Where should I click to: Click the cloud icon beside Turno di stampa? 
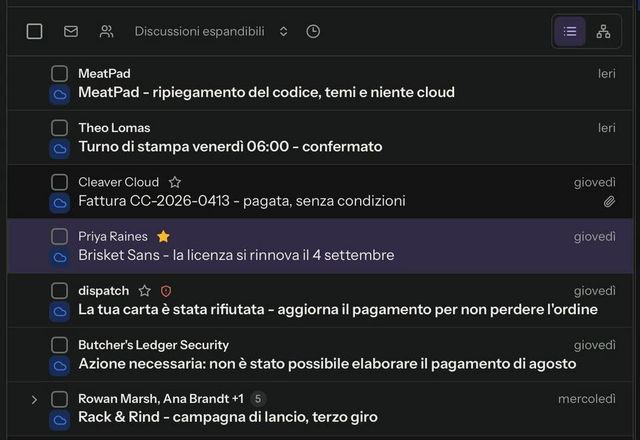[x=60, y=149]
